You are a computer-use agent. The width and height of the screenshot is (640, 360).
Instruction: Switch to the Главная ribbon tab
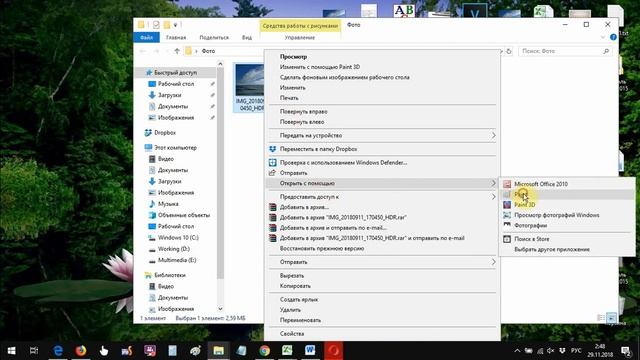(x=176, y=38)
